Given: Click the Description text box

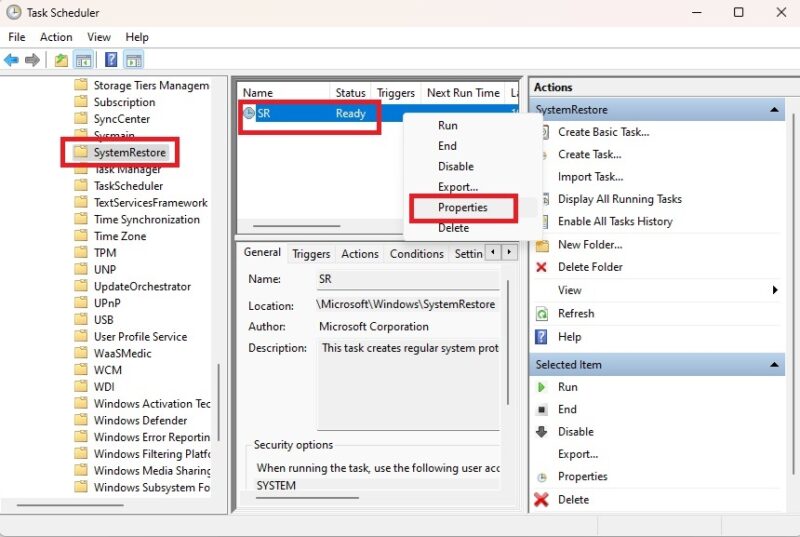Looking at the screenshot, I should coord(408,385).
